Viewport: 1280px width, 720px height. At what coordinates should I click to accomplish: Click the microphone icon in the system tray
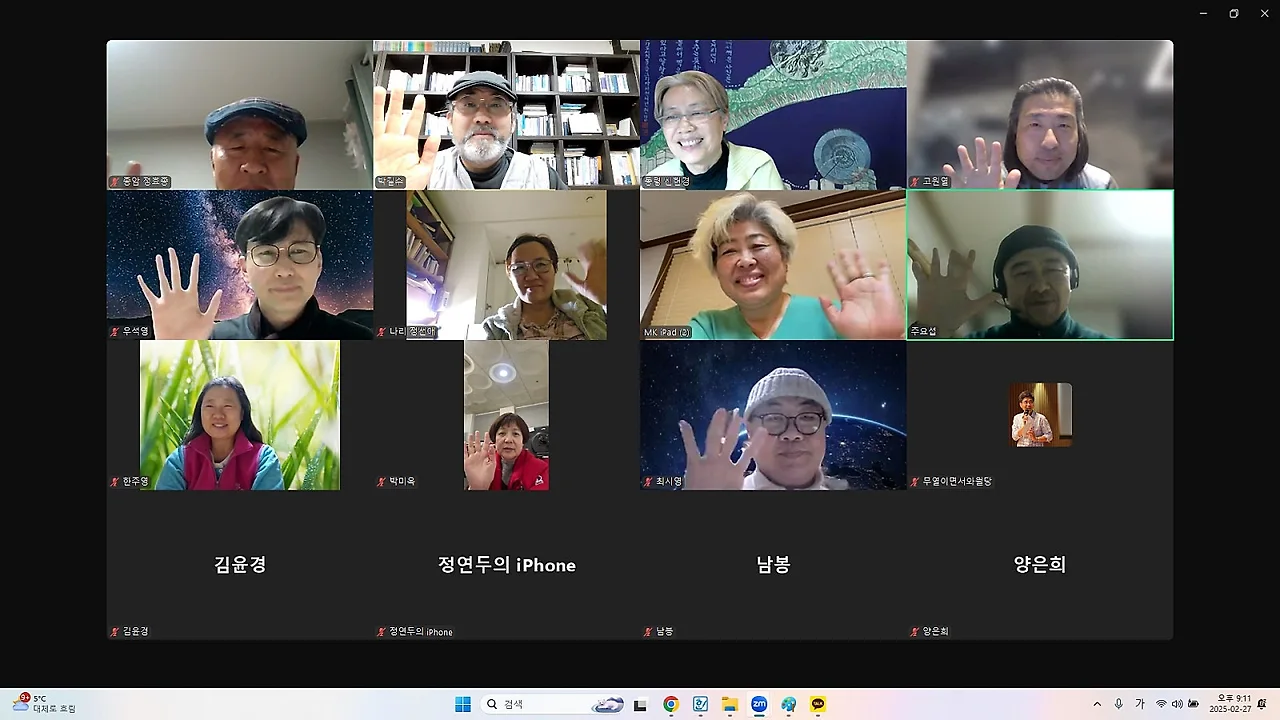tap(1118, 704)
